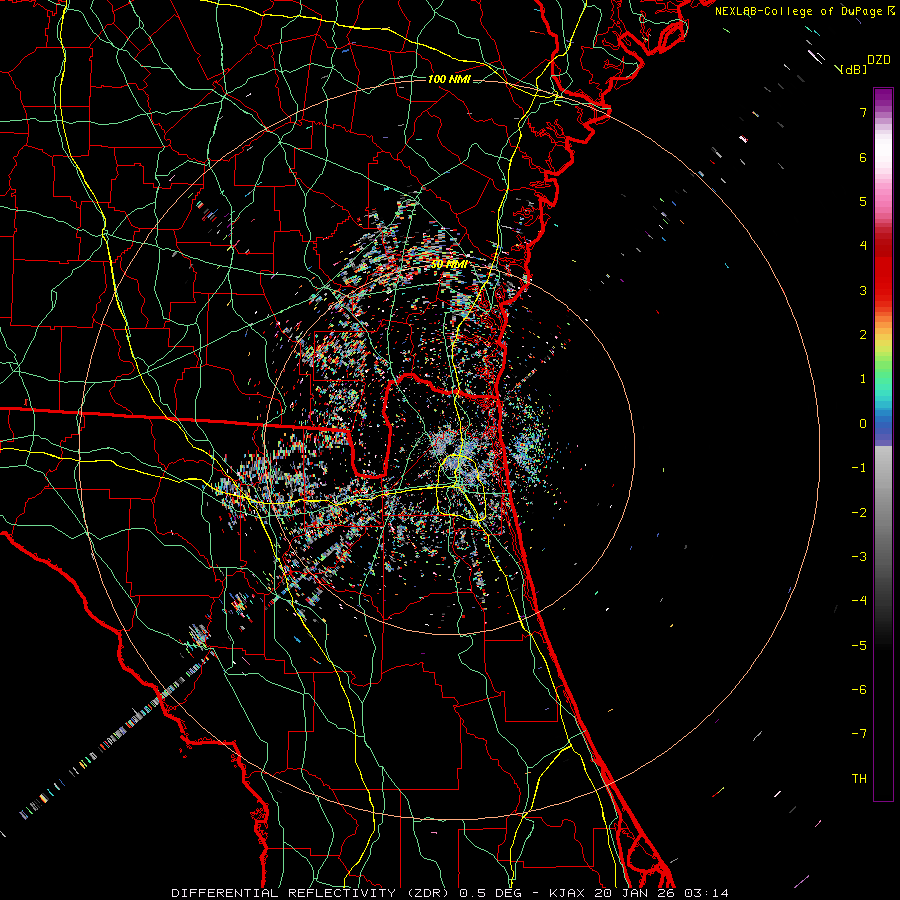Click the -1 value on color scale

[859, 468]
